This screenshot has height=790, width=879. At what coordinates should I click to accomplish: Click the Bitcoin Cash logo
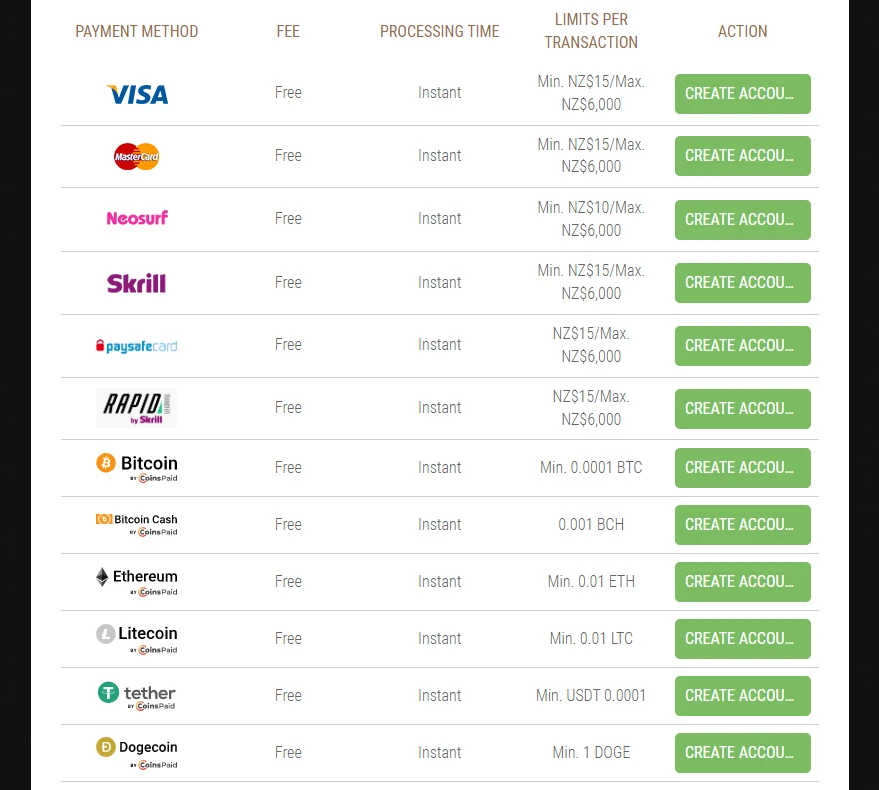tap(137, 523)
